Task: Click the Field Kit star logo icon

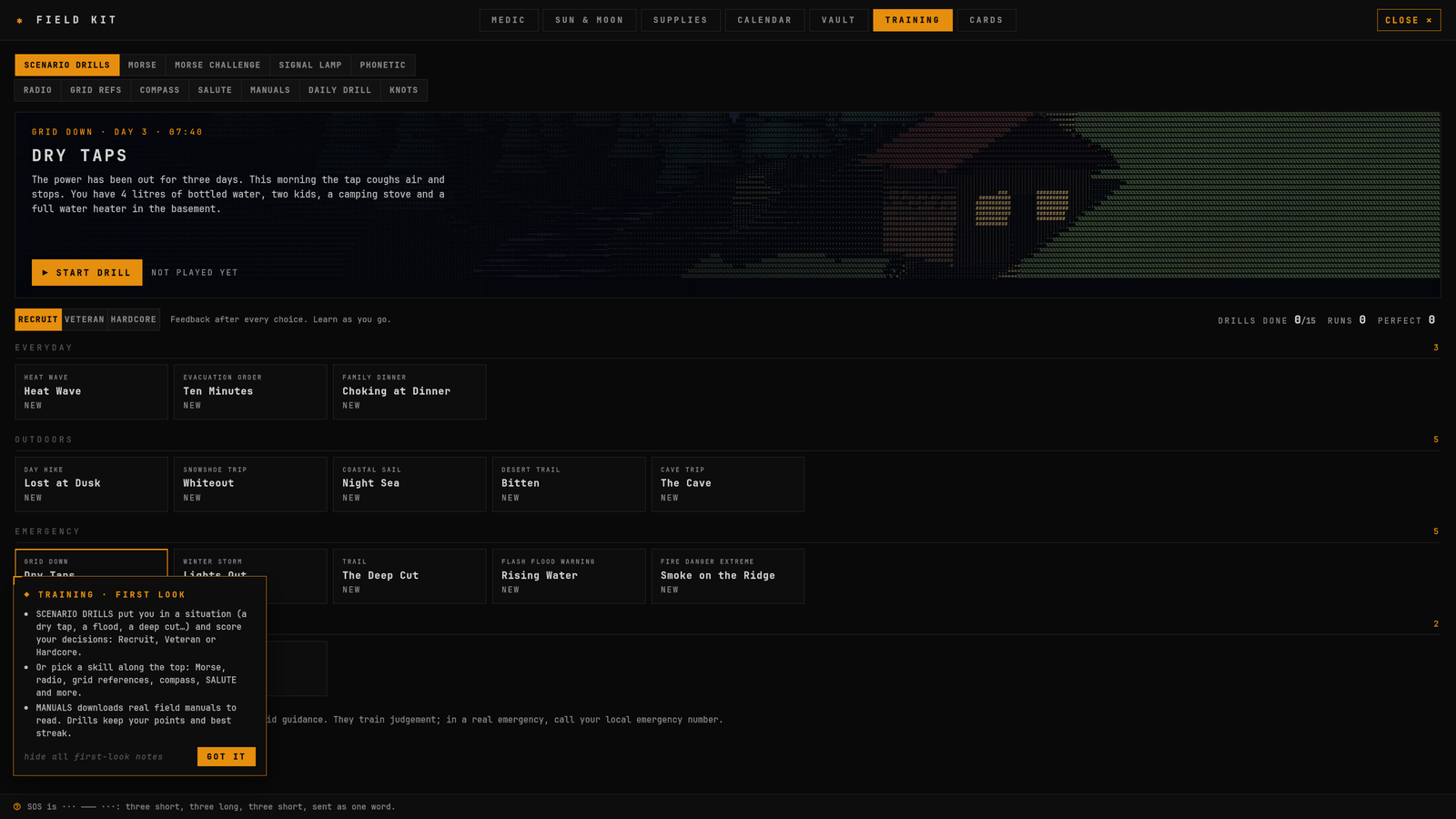Action: point(19,20)
